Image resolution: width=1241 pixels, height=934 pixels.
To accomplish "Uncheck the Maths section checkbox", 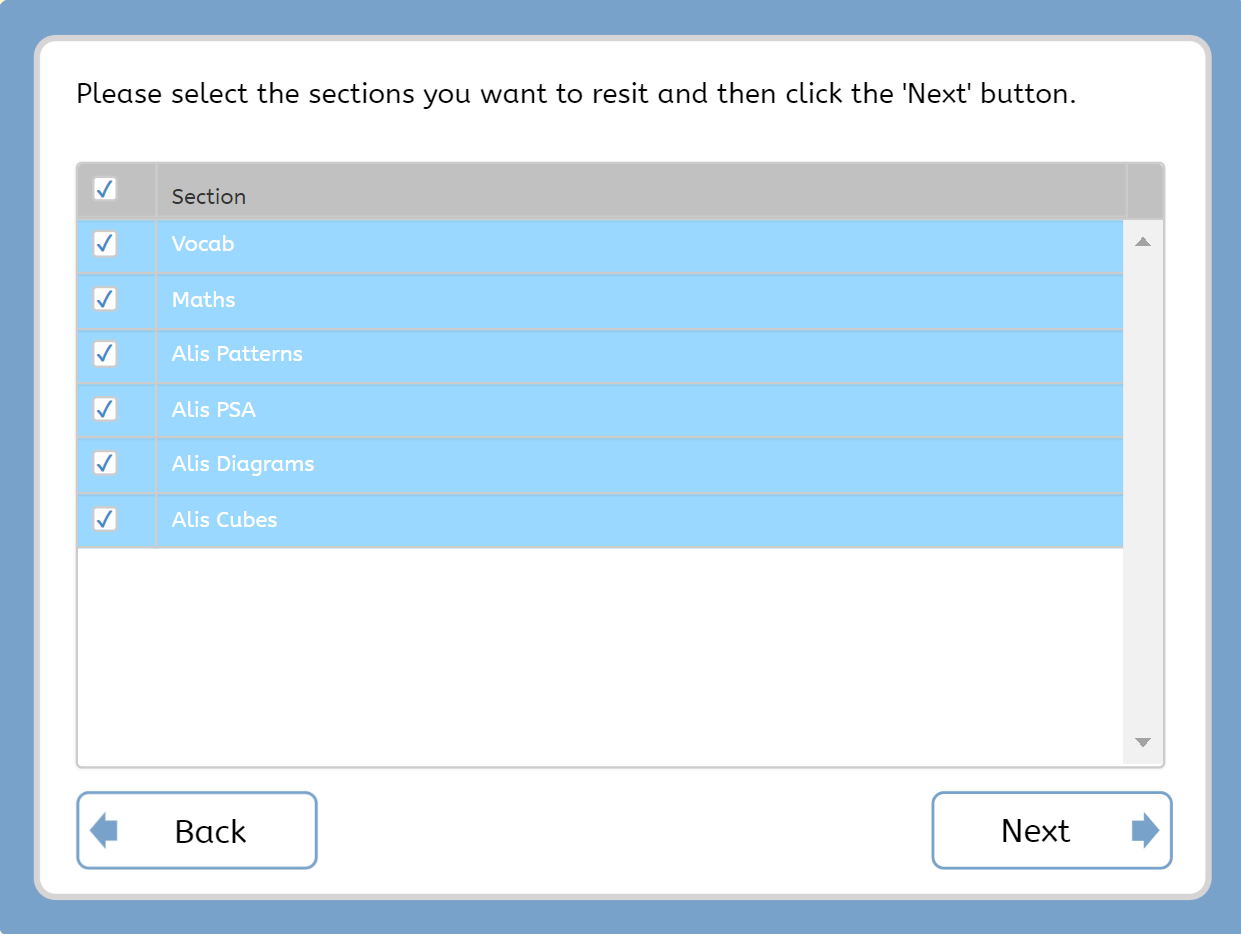I will (105, 299).
